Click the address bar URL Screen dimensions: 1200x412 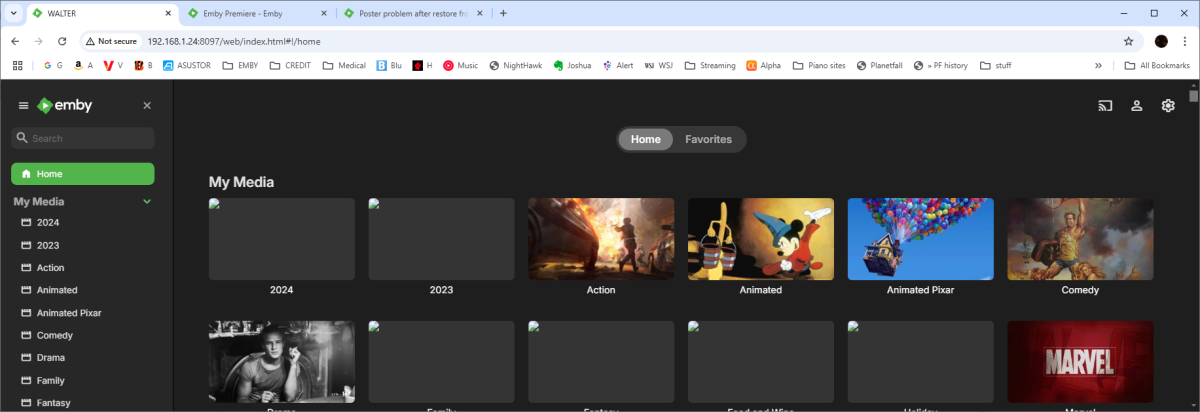(233, 41)
